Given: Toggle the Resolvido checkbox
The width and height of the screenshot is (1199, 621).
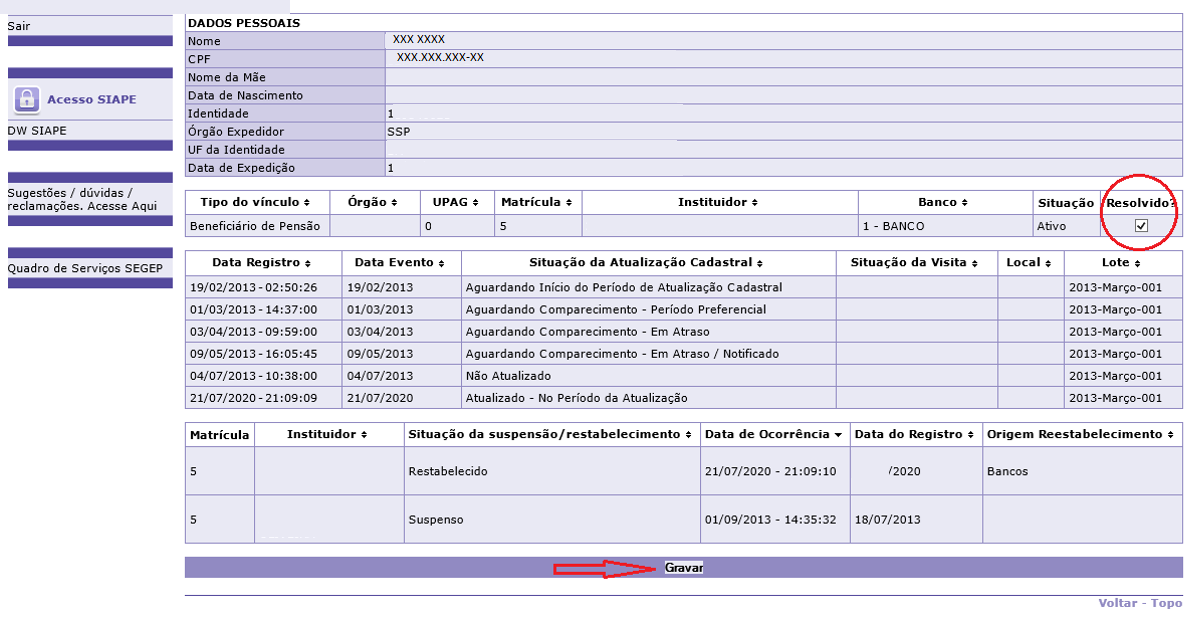Looking at the screenshot, I should pyautogui.click(x=1141, y=226).
